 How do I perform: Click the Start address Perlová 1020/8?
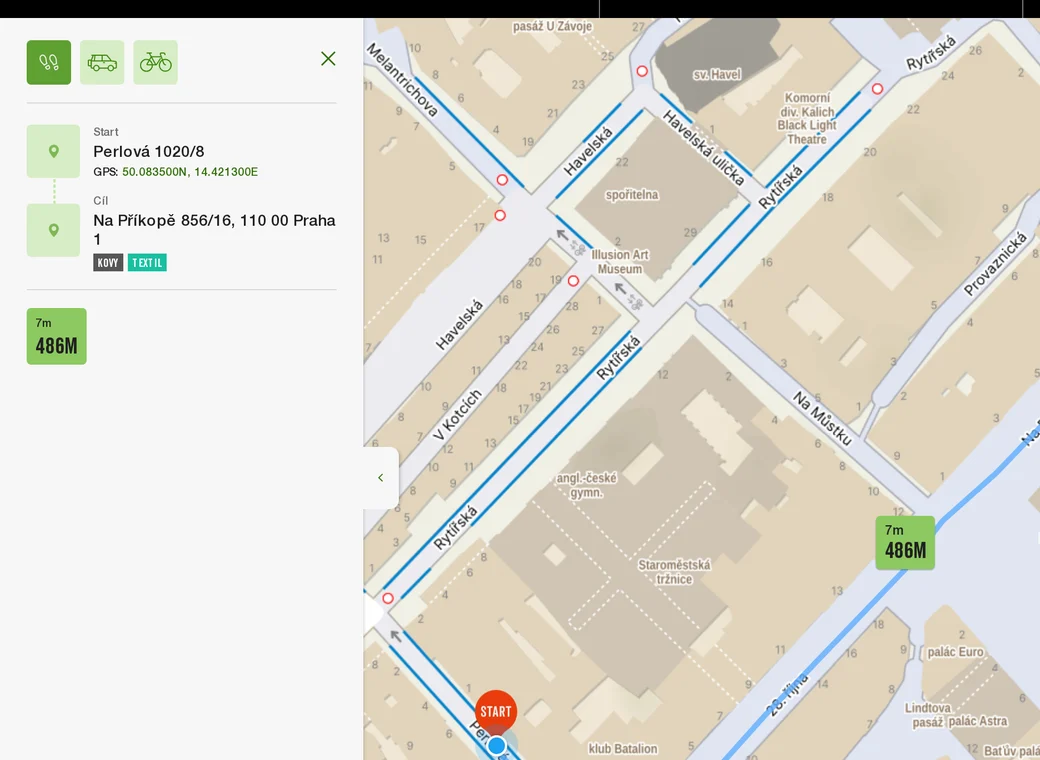(x=149, y=151)
